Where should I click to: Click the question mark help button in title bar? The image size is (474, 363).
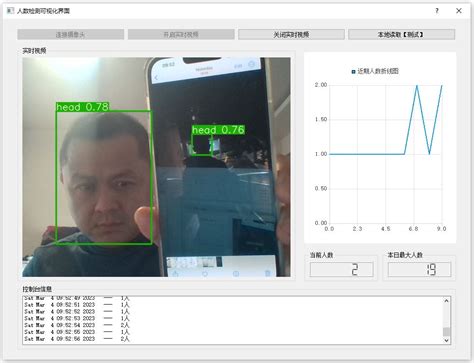pos(437,11)
